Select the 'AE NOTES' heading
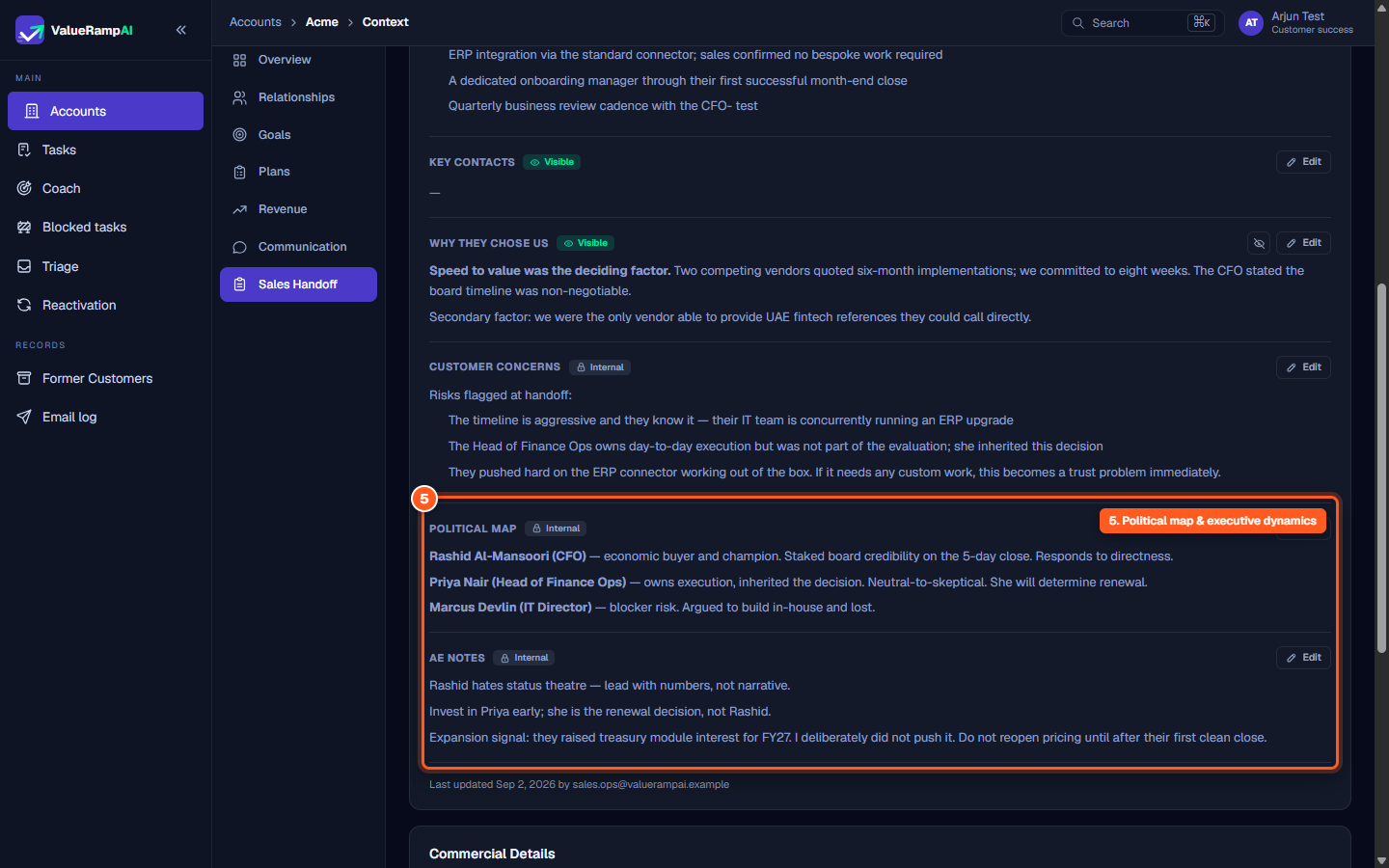1389x868 pixels. (457, 658)
